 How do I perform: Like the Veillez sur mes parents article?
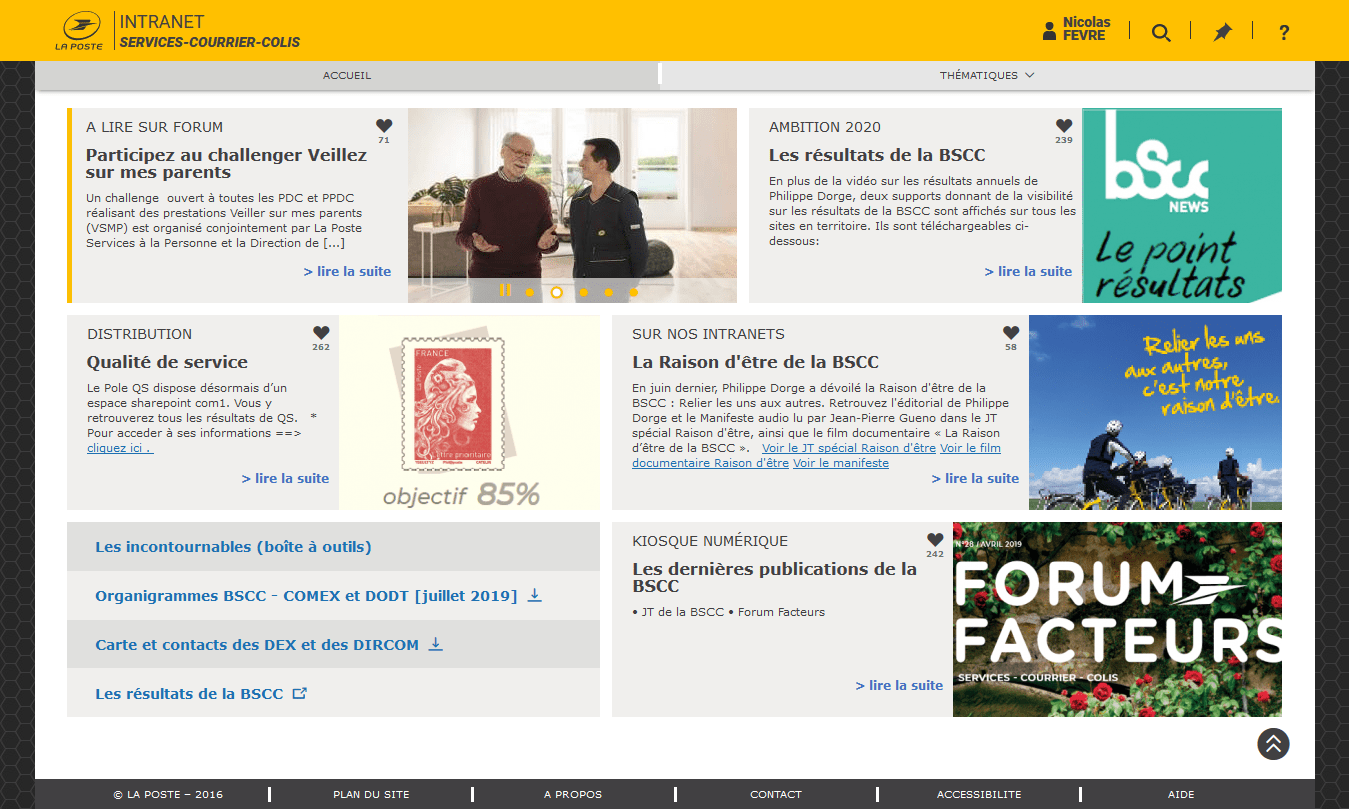384,126
